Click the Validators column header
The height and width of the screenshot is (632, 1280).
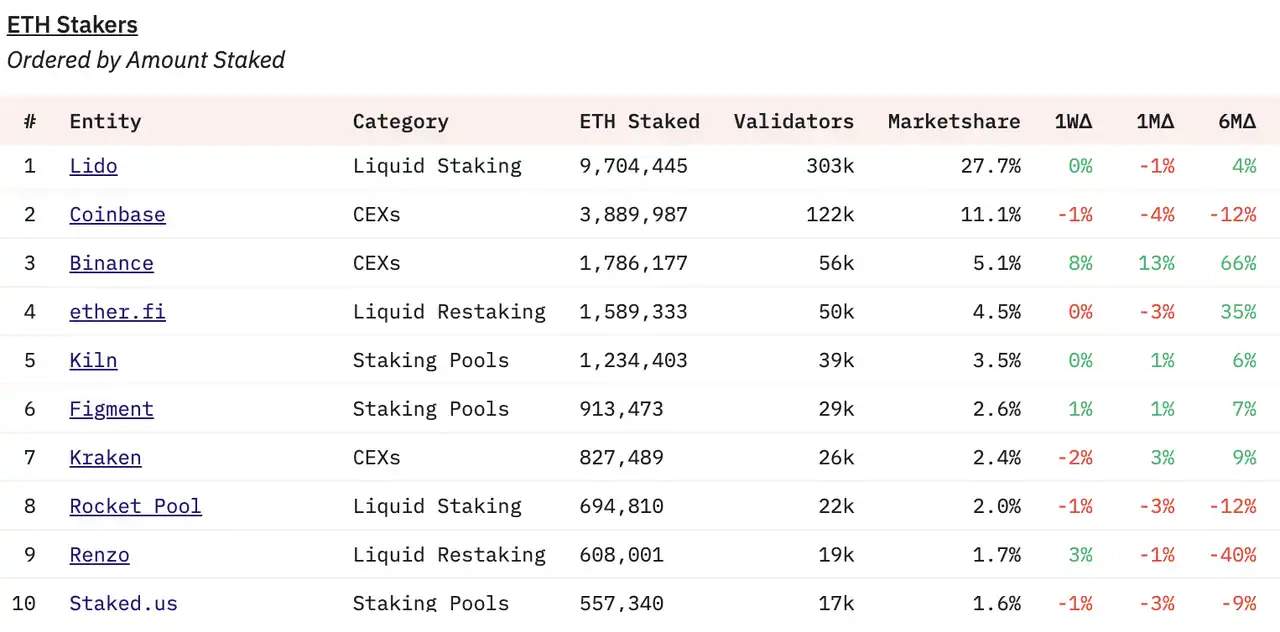(793, 122)
